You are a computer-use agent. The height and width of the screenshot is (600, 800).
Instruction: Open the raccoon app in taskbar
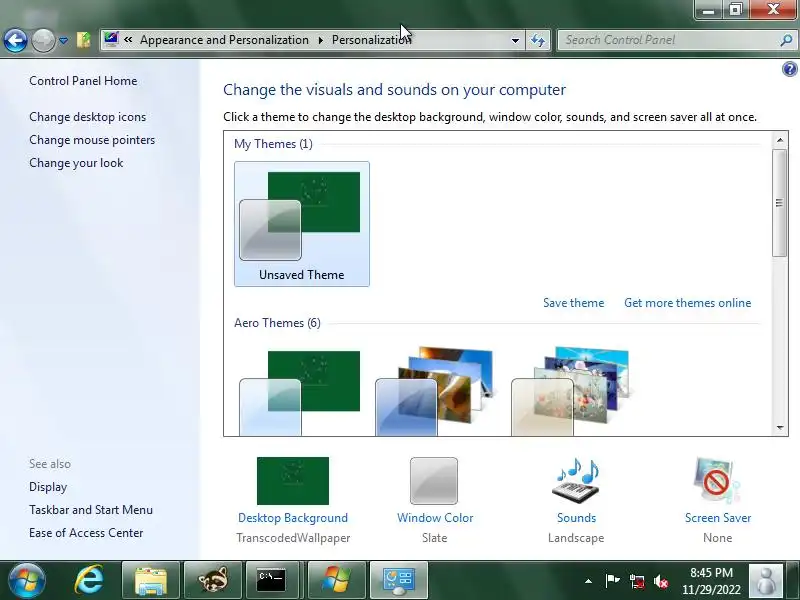tap(213, 580)
